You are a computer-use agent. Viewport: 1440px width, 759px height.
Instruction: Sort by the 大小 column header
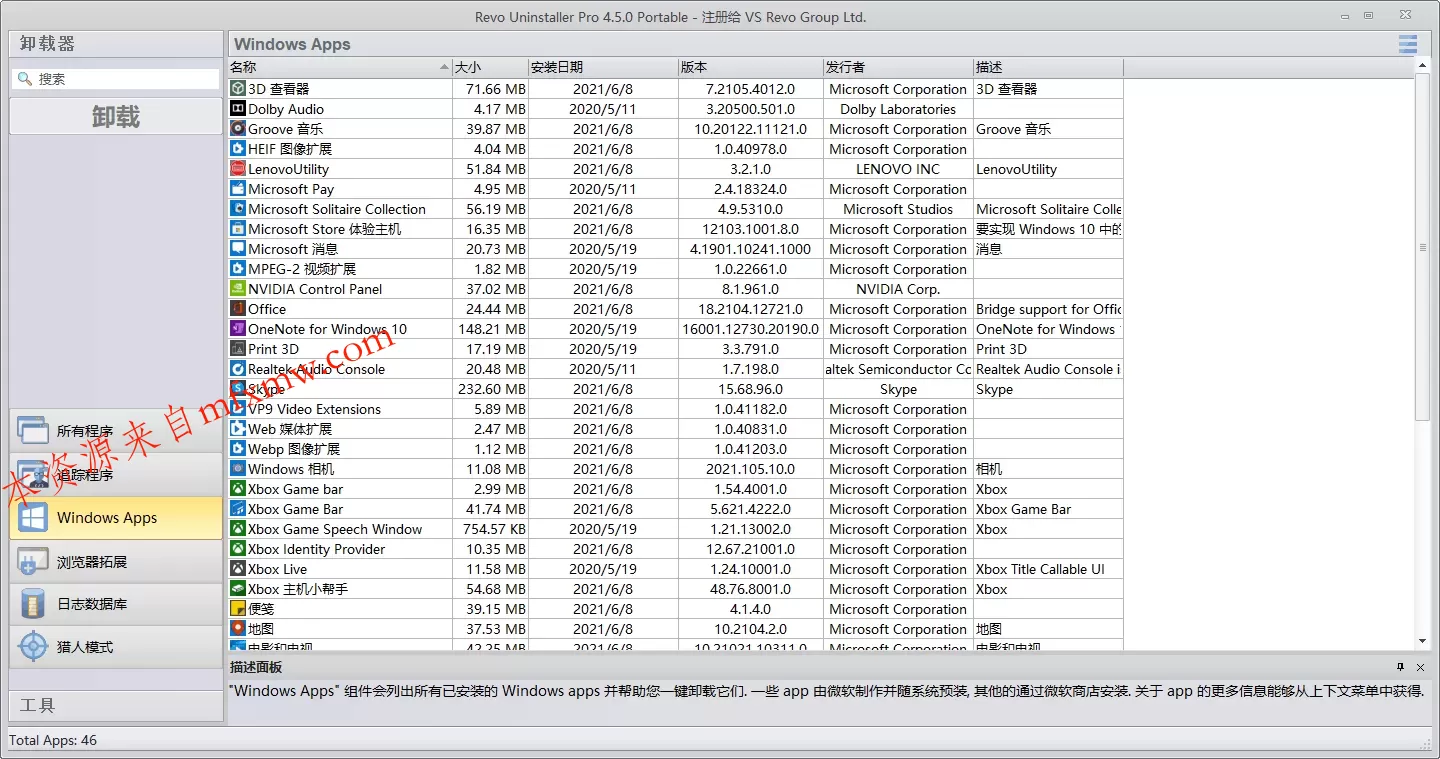click(490, 68)
